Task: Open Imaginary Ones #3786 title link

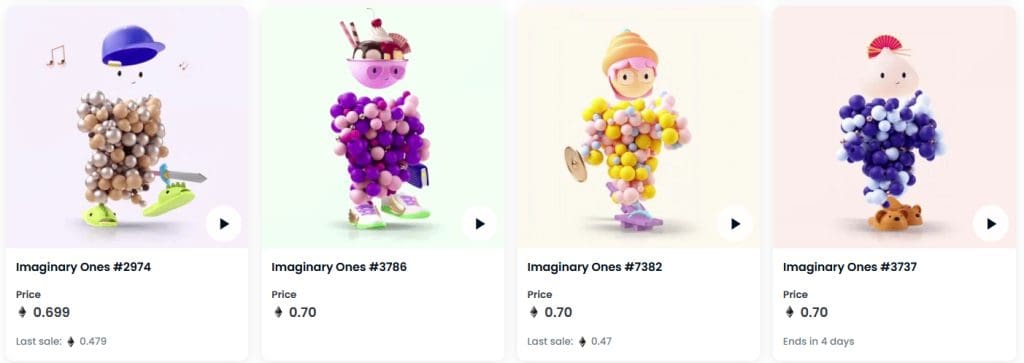Action: (339, 267)
